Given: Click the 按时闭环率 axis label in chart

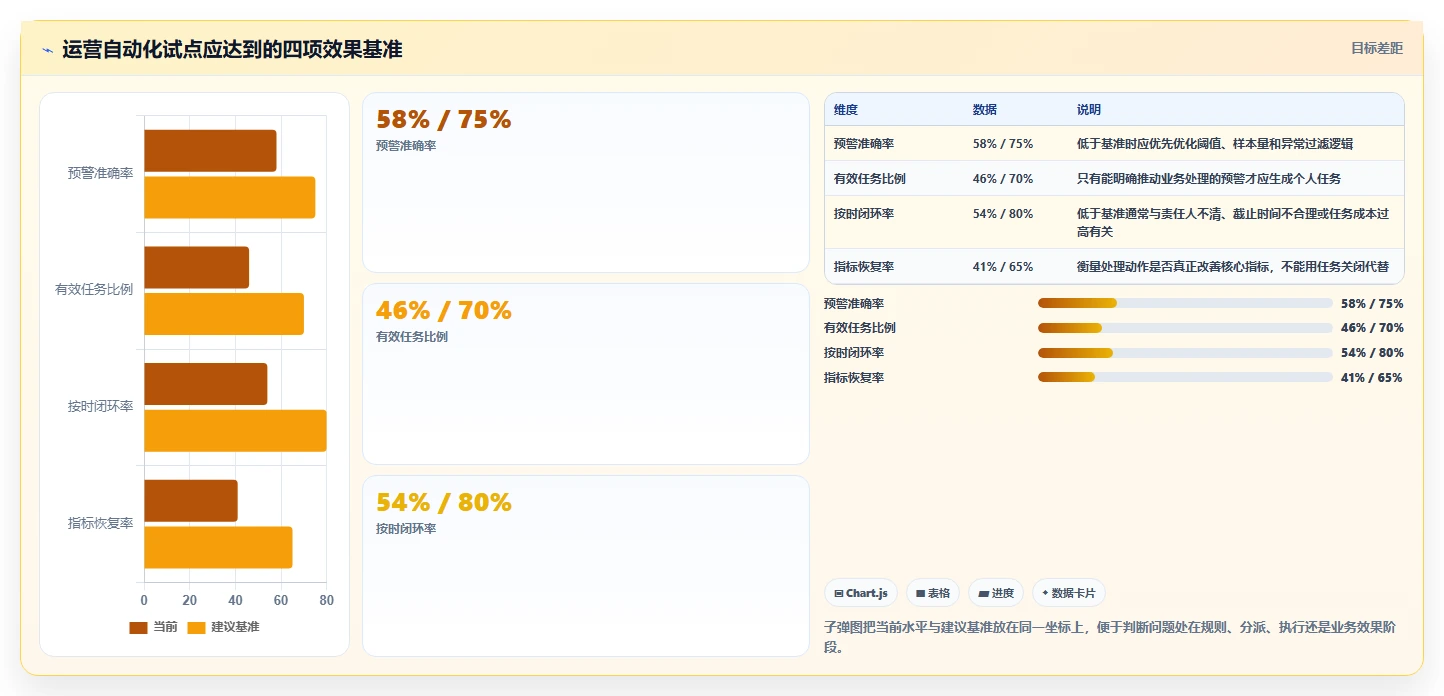Looking at the screenshot, I should [101, 407].
